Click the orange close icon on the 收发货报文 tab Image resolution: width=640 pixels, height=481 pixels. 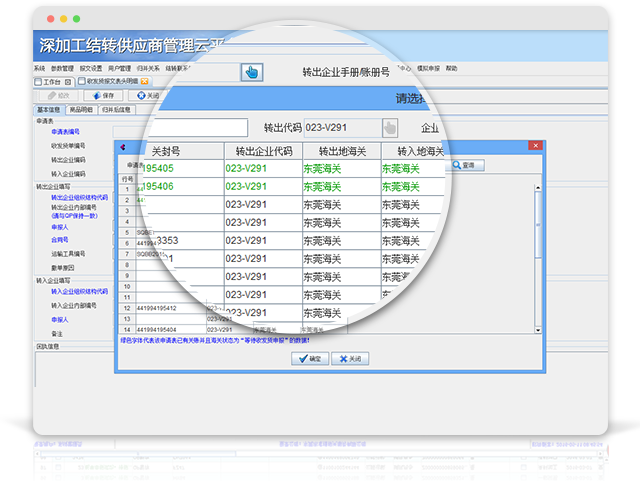click(x=144, y=81)
